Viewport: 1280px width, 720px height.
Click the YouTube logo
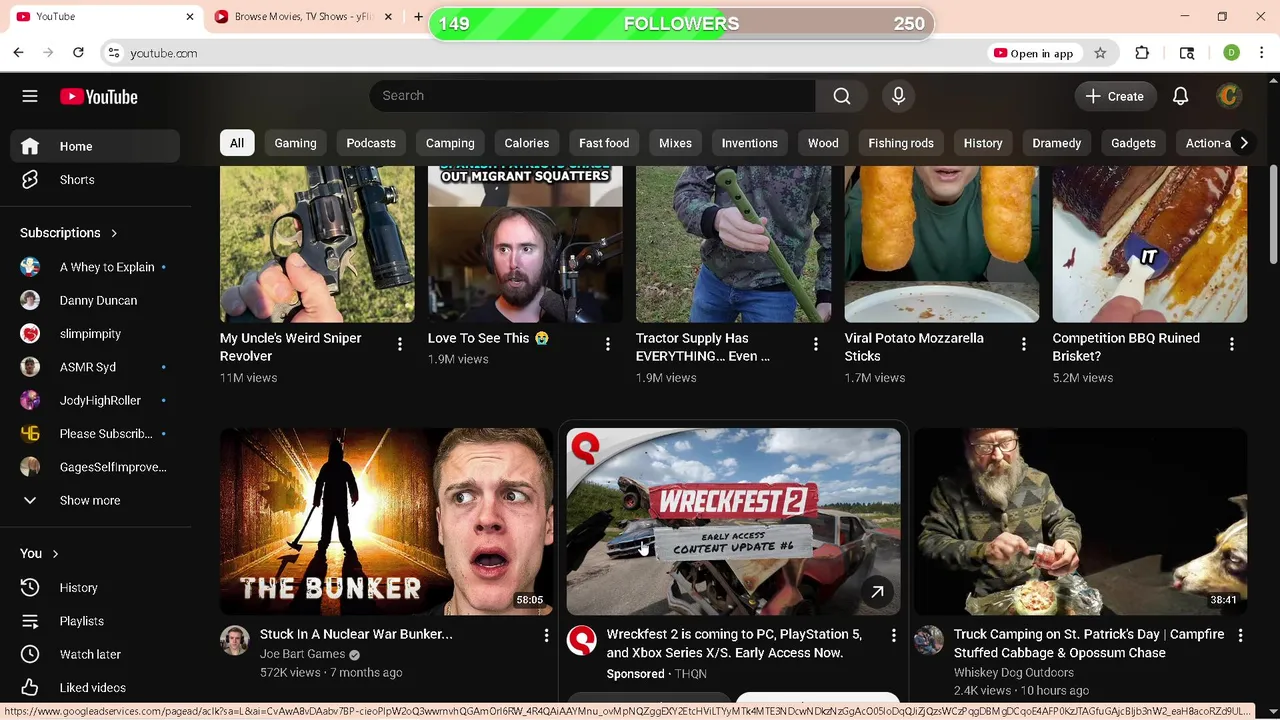(x=98, y=96)
